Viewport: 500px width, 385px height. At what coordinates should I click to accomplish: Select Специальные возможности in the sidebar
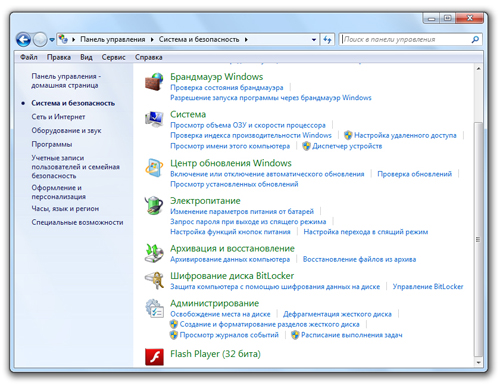pos(77,222)
